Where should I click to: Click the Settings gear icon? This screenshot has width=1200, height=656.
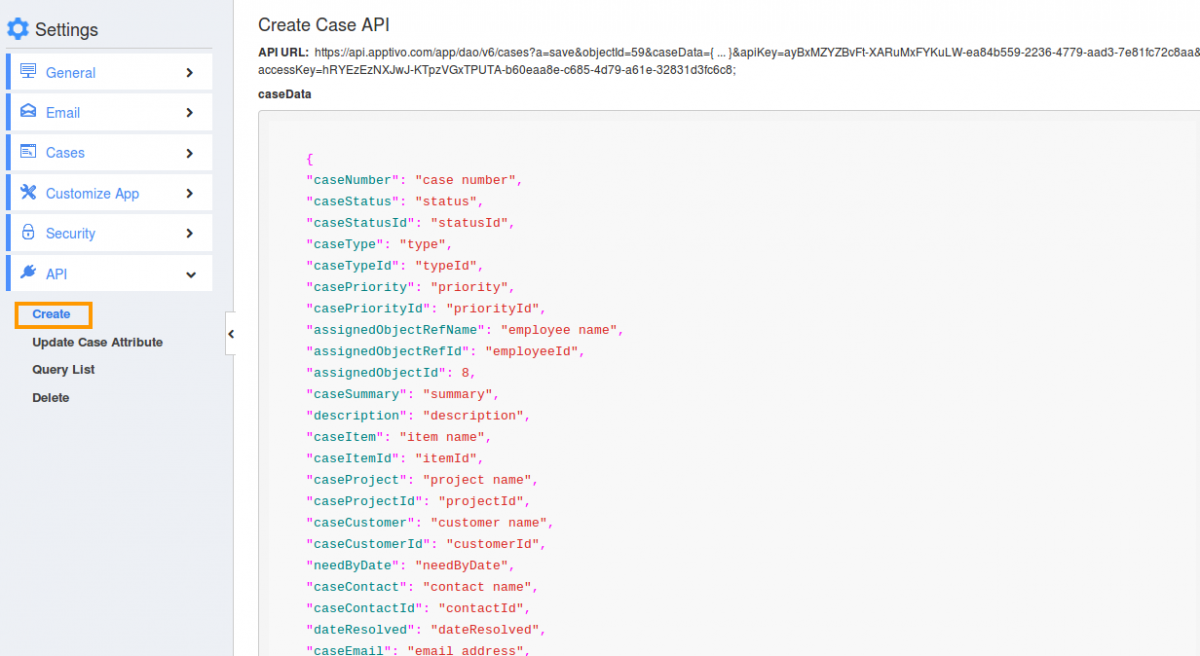(18, 29)
